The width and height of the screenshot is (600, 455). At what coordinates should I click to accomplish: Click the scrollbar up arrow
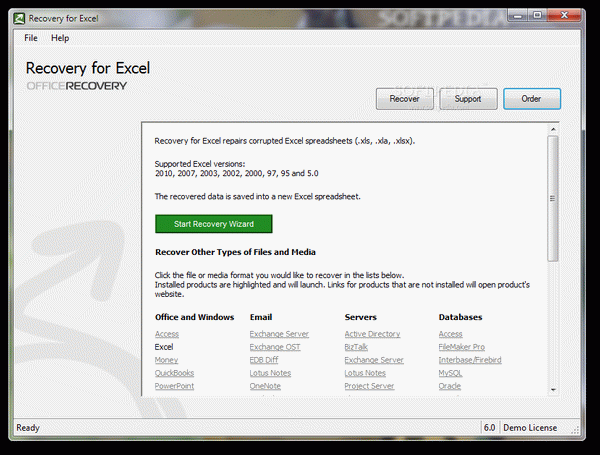pyautogui.click(x=553, y=130)
